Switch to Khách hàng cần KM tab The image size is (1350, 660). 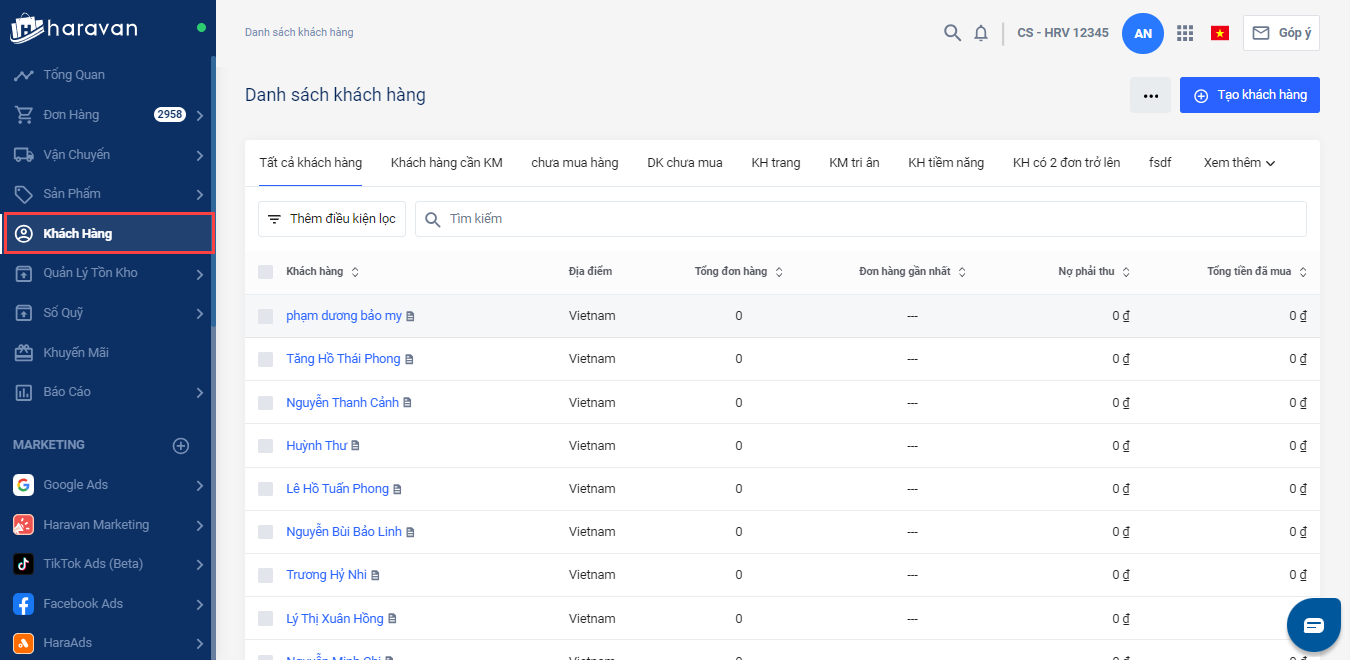click(446, 163)
